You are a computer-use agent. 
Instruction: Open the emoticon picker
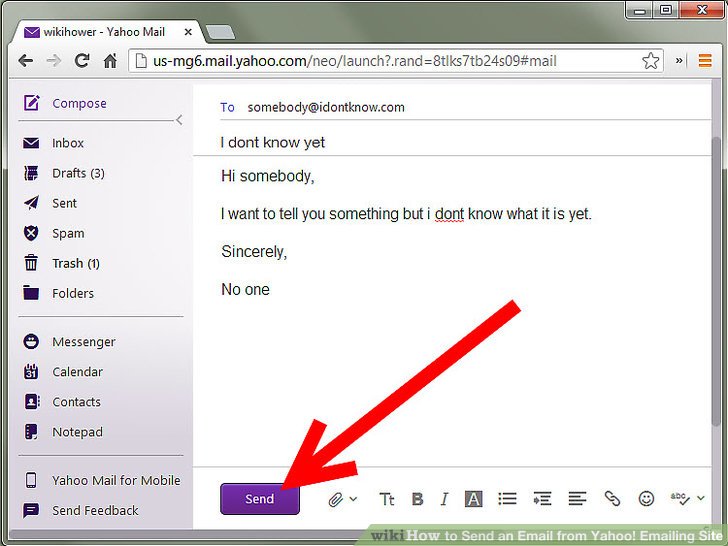646,499
